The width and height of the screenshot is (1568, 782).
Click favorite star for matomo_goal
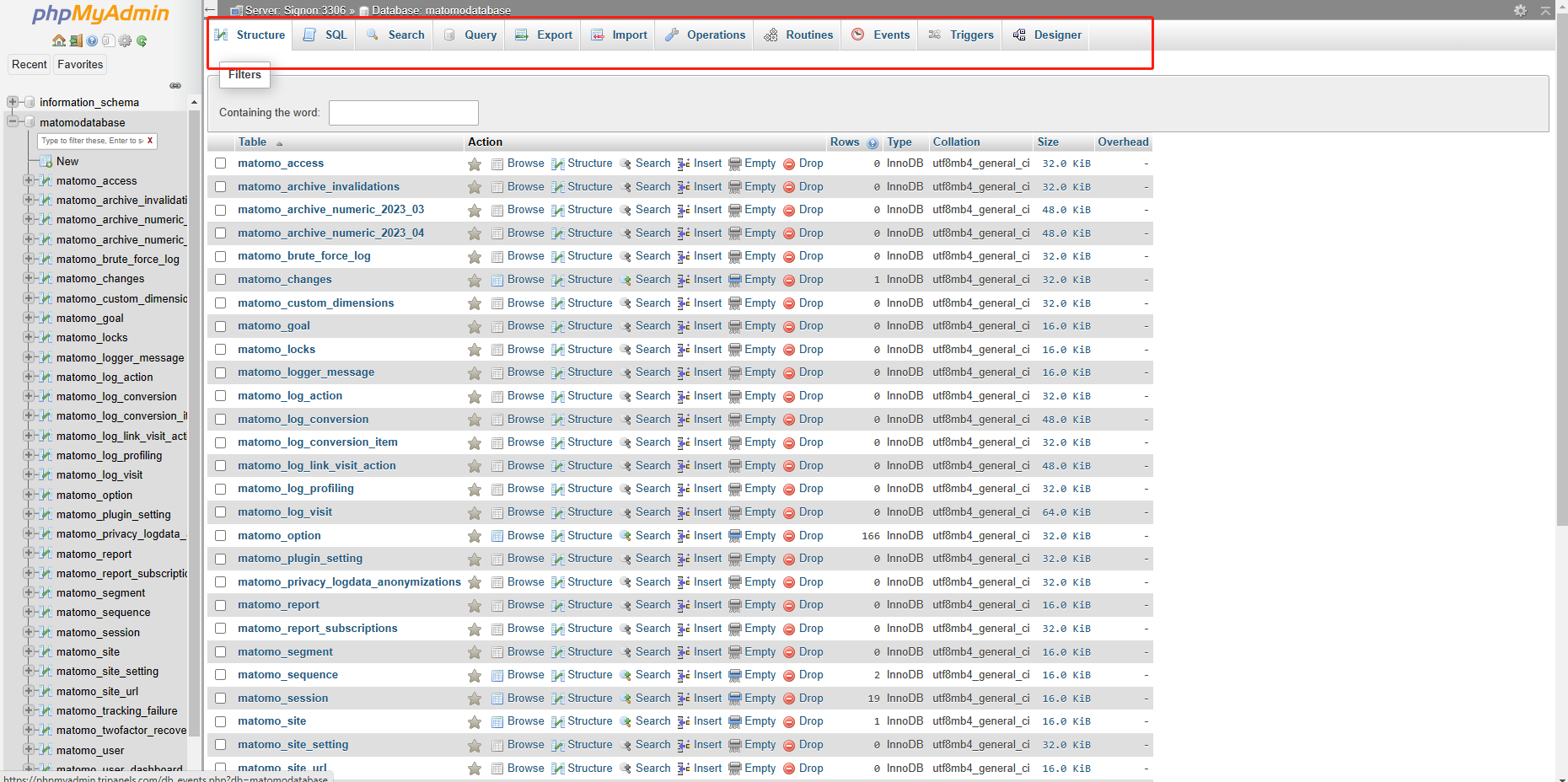475,327
